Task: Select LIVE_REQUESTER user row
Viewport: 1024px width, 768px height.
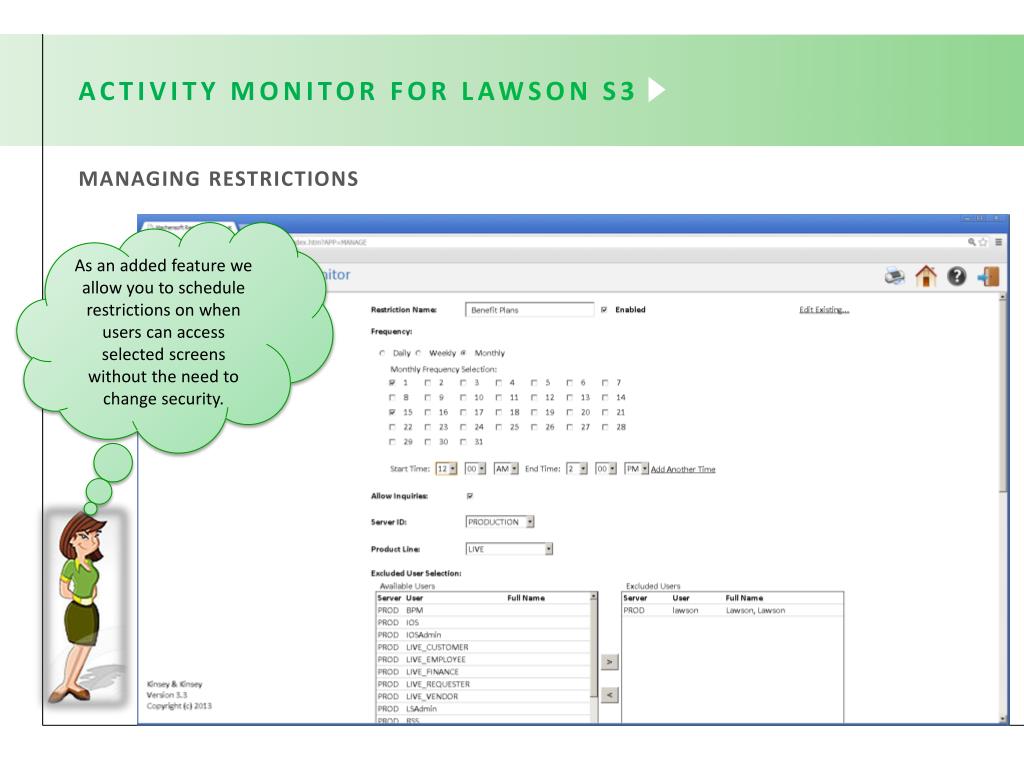Action: pos(483,684)
